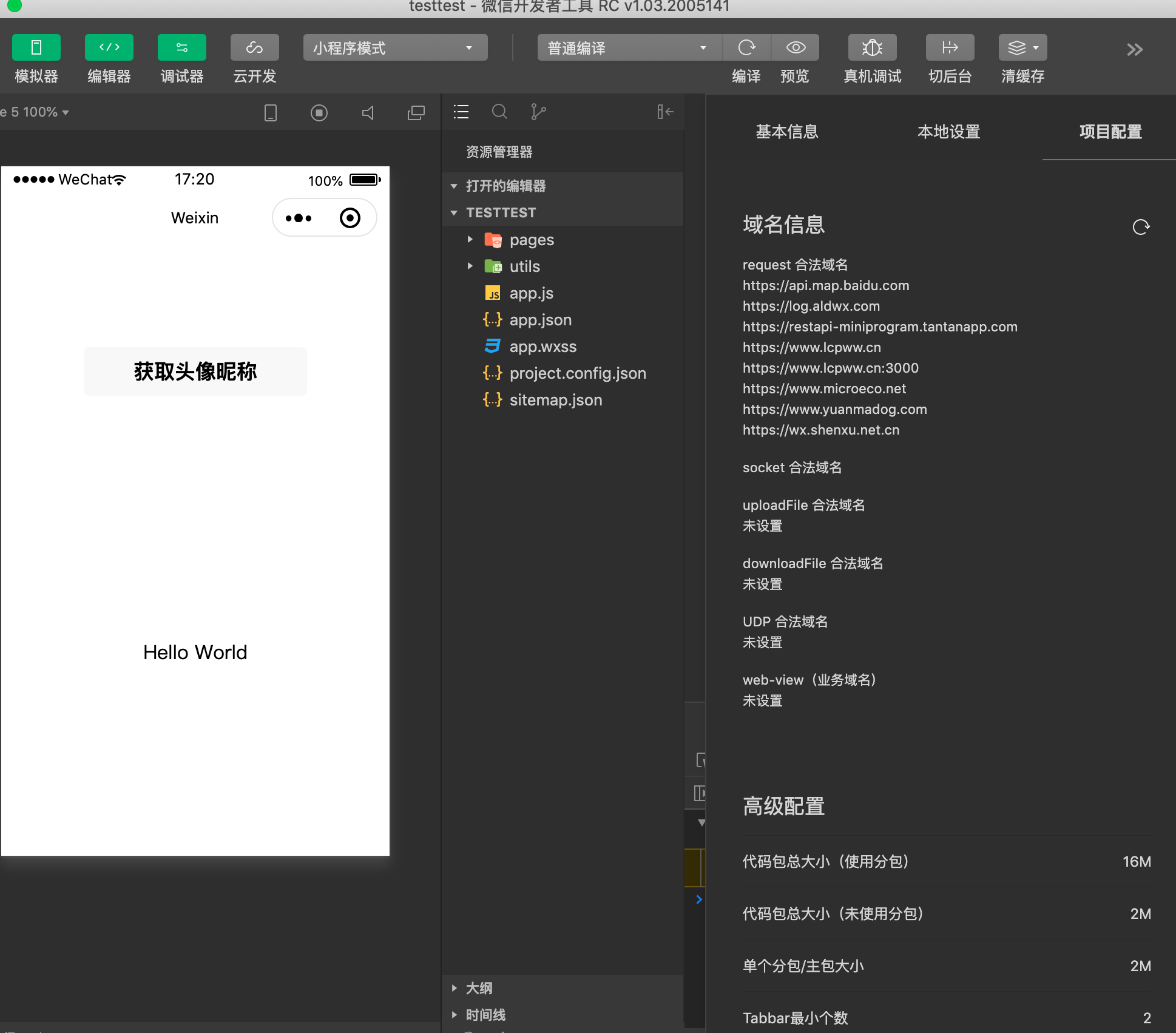1176x1033 pixels.
Task: Click the compile refresh icon
Action: tap(746, 48)
